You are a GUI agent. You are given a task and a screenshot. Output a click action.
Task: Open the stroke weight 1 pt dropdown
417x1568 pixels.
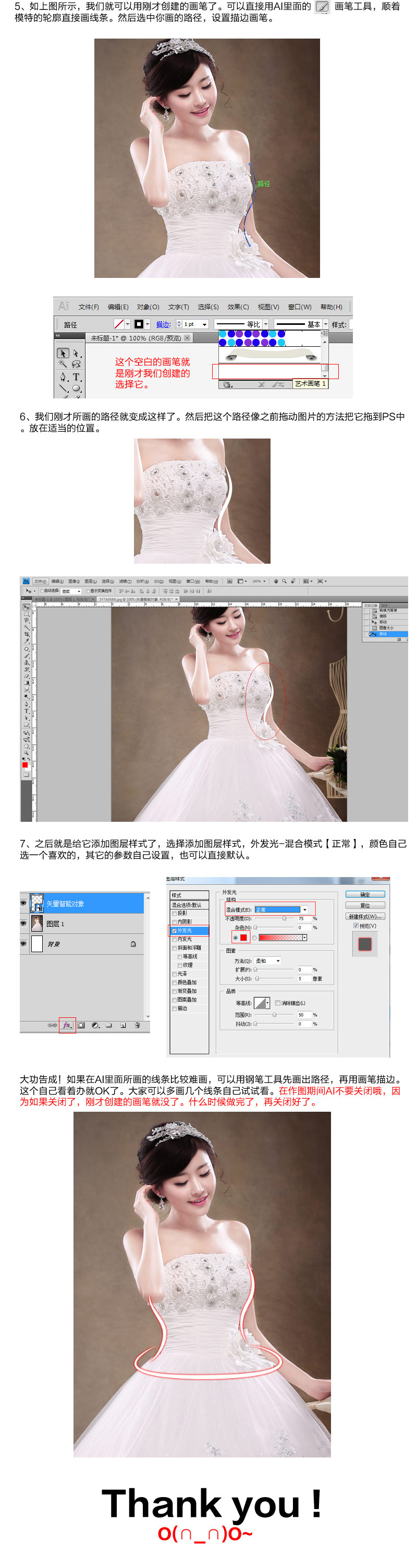pyautogui.click(x=204, y=324)
